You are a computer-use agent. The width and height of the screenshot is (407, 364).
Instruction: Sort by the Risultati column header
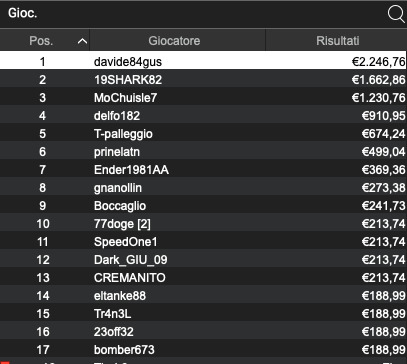click(x=336, y=41)
